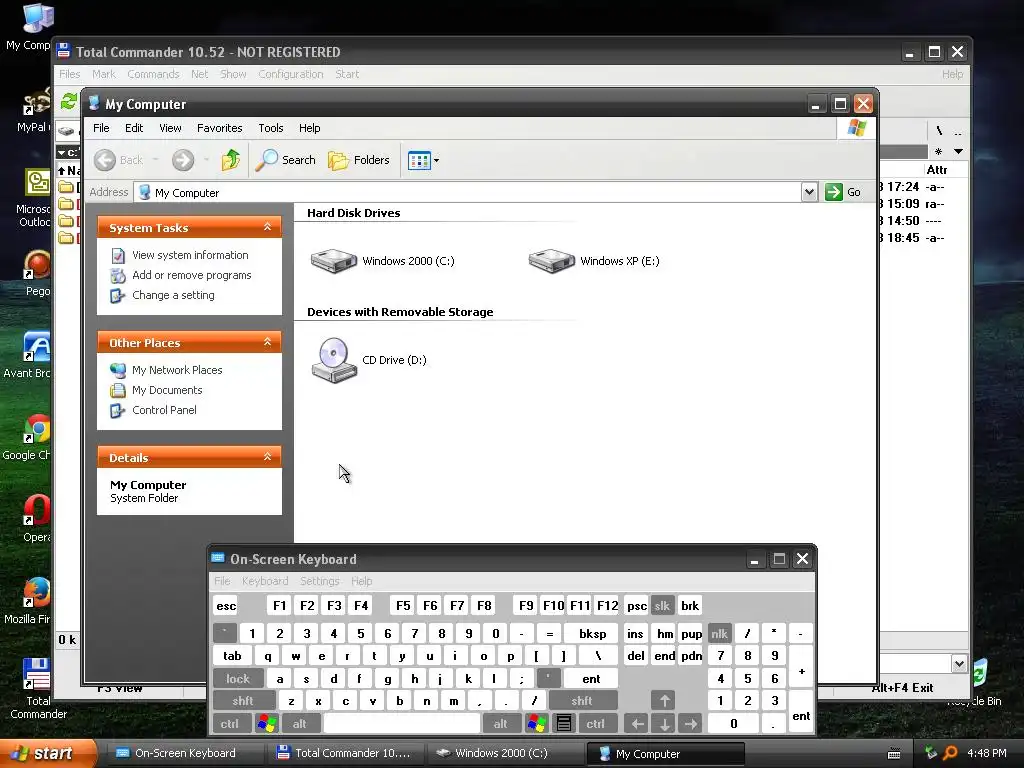Open Control Panel link
The image size is (1024, 768).
pyautogui.click(x=164, y=410)
